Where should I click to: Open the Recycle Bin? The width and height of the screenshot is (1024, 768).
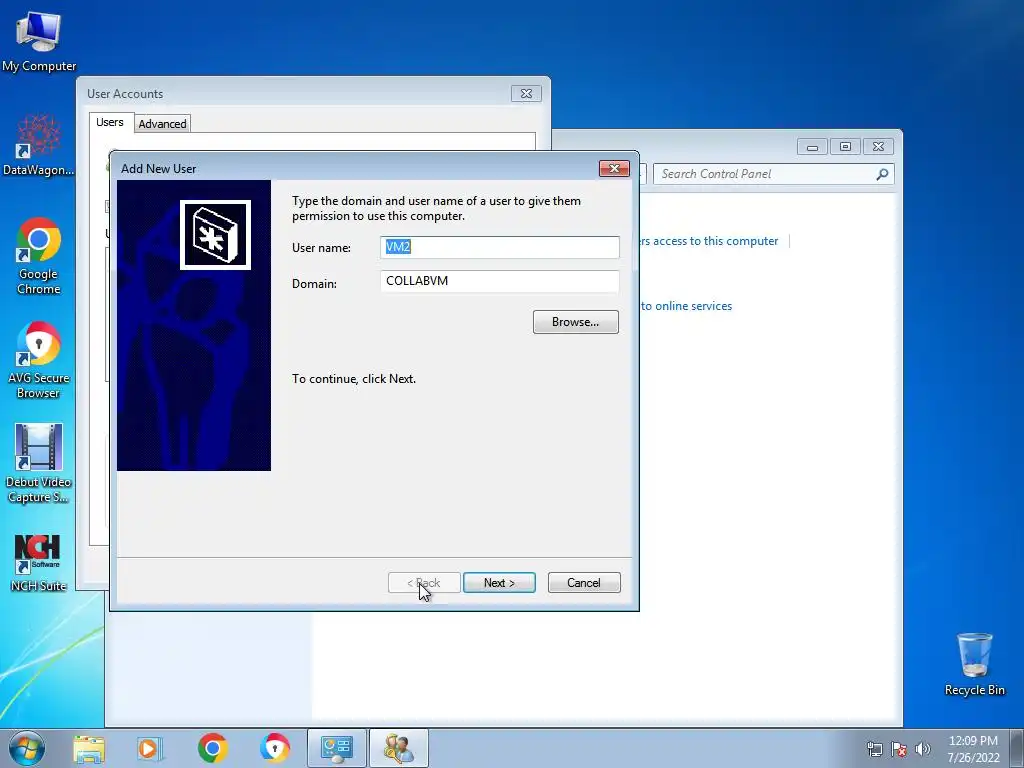pyautogui.click(x=974, y=664)
